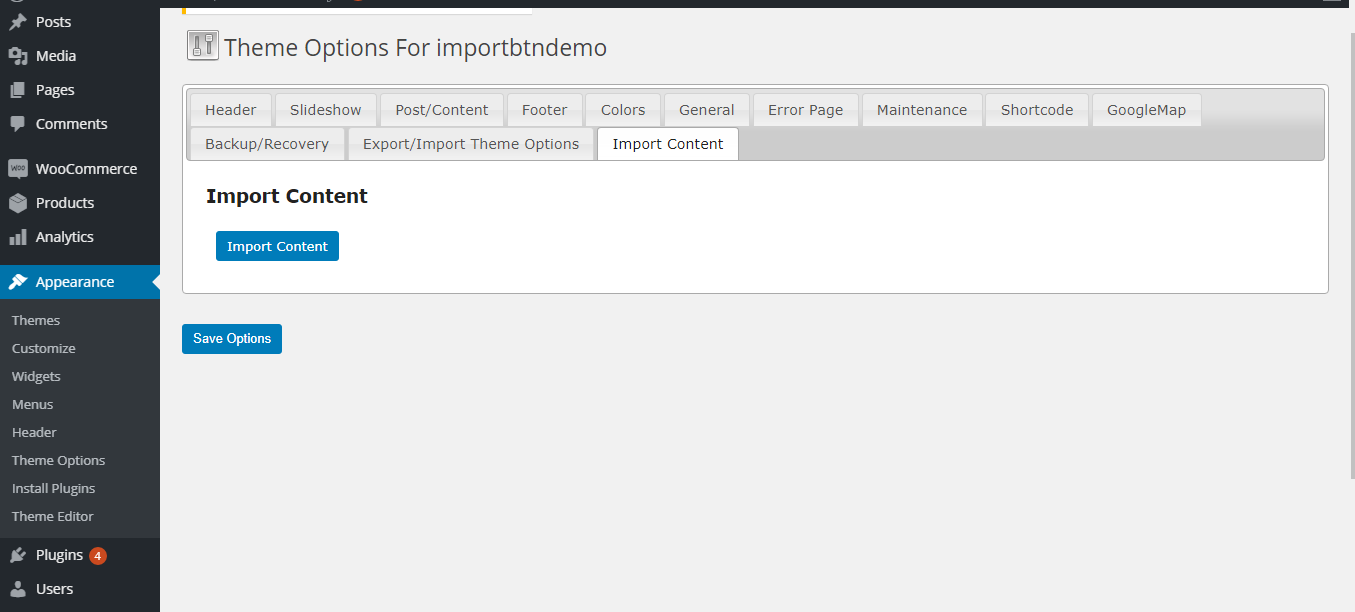The width and height of the screenshot is (1355, 612).
Task: Open the WooCommerce icon menu
Action: [17, 169]
